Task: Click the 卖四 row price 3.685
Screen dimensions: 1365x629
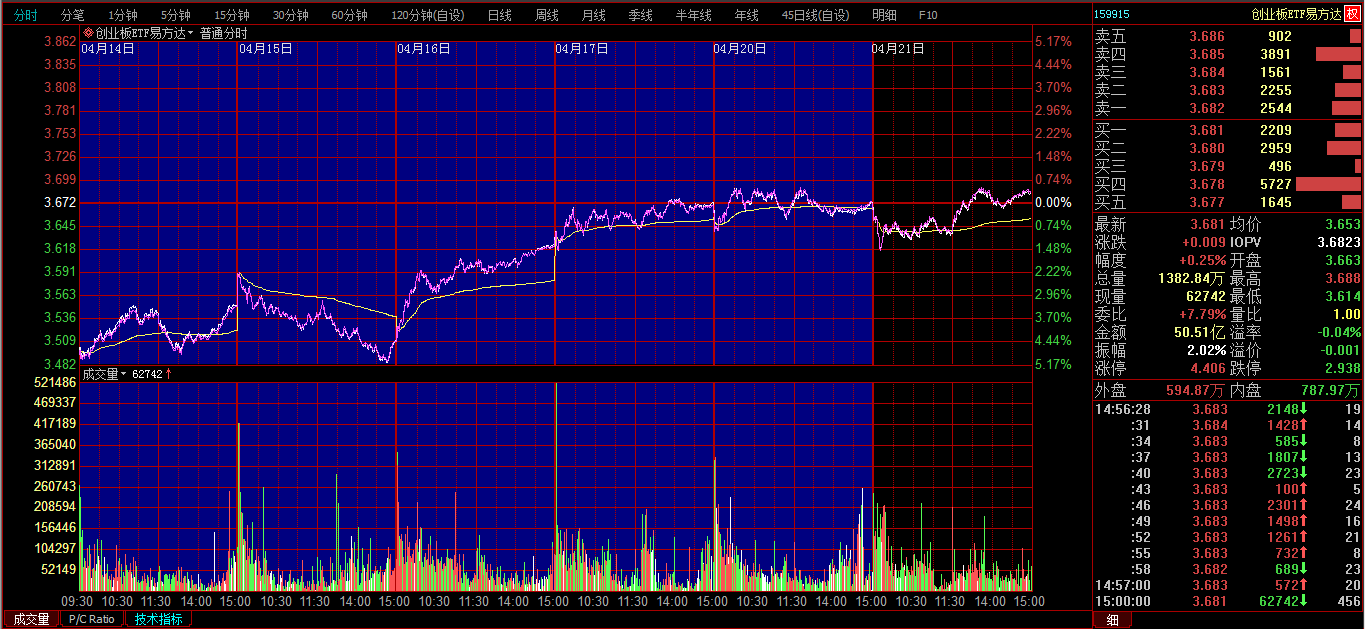Action: click(x=1206, y=54)
